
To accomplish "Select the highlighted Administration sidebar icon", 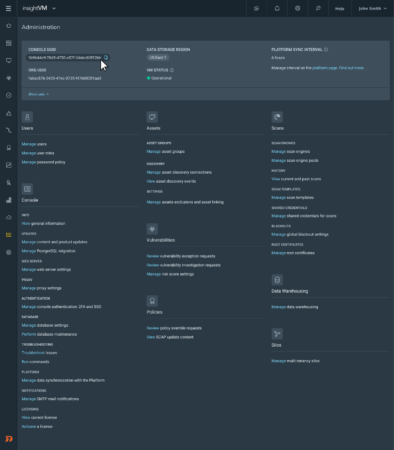I will tap(9, 235).
